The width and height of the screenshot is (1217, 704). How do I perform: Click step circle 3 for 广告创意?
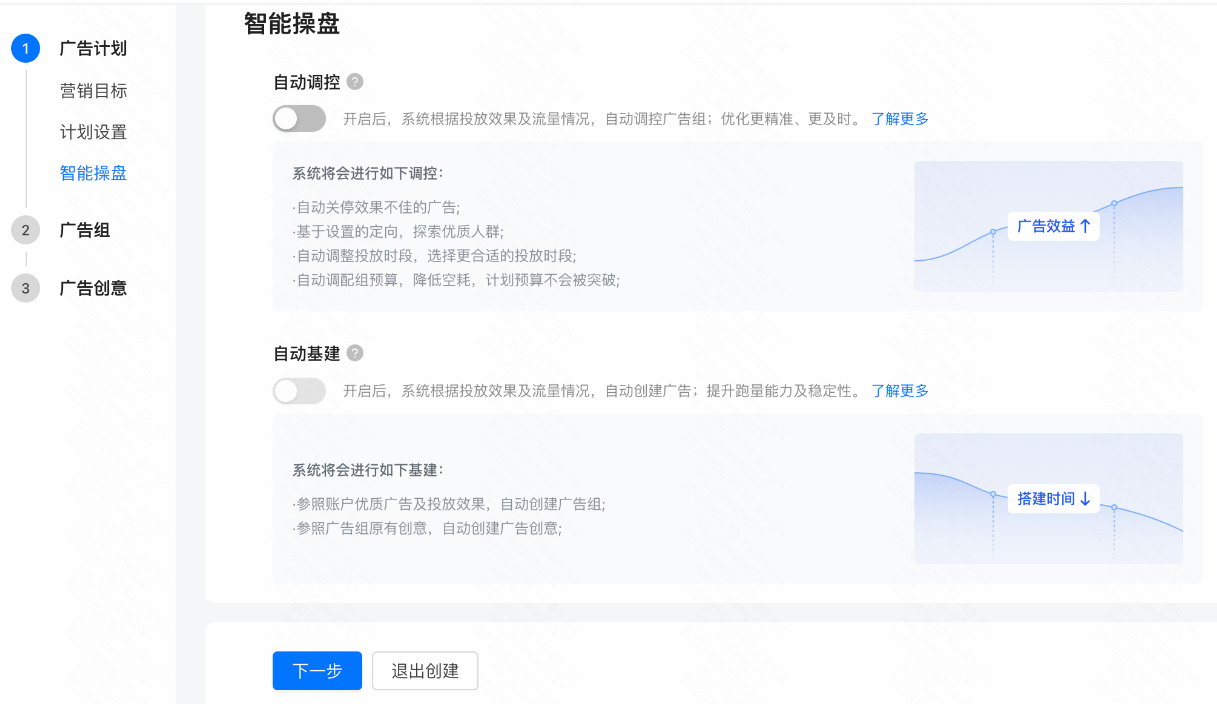[25, 288]
